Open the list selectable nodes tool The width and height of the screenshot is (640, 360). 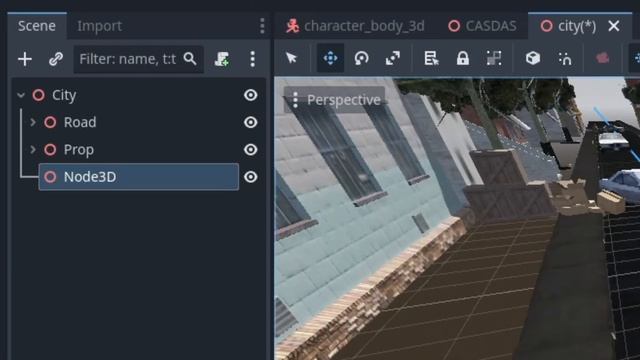click(x=431, y=58)
